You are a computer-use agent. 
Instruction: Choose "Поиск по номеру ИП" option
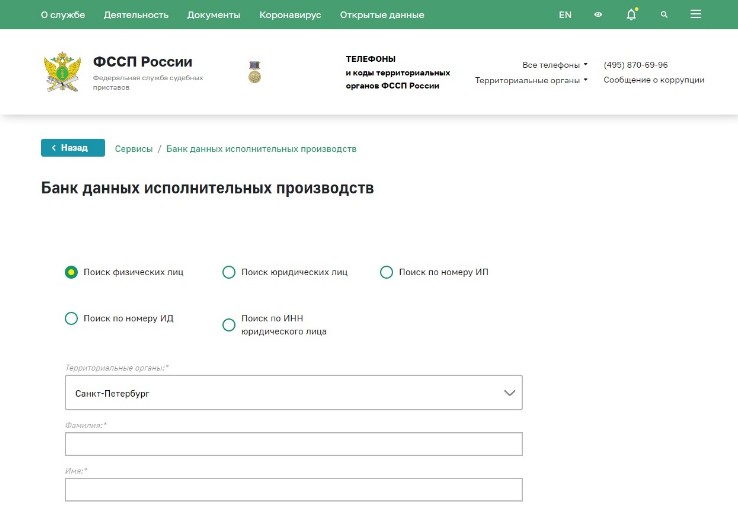[387, 272]
